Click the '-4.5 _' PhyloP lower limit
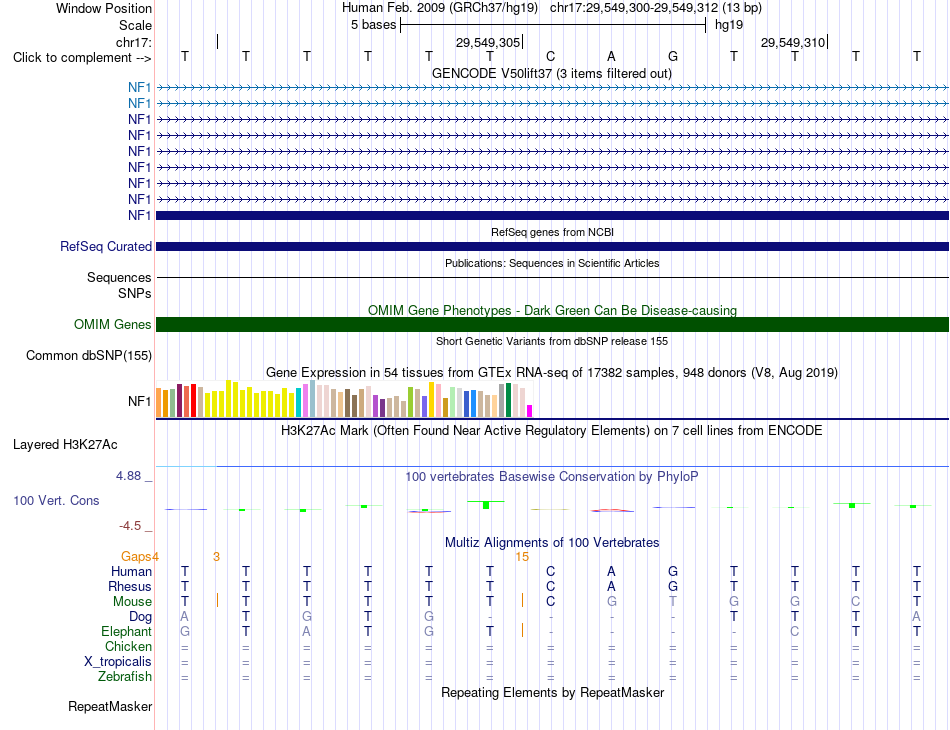The height and width of the screenshot is (730, 950). pyautogui.click(x=135, y=526)
